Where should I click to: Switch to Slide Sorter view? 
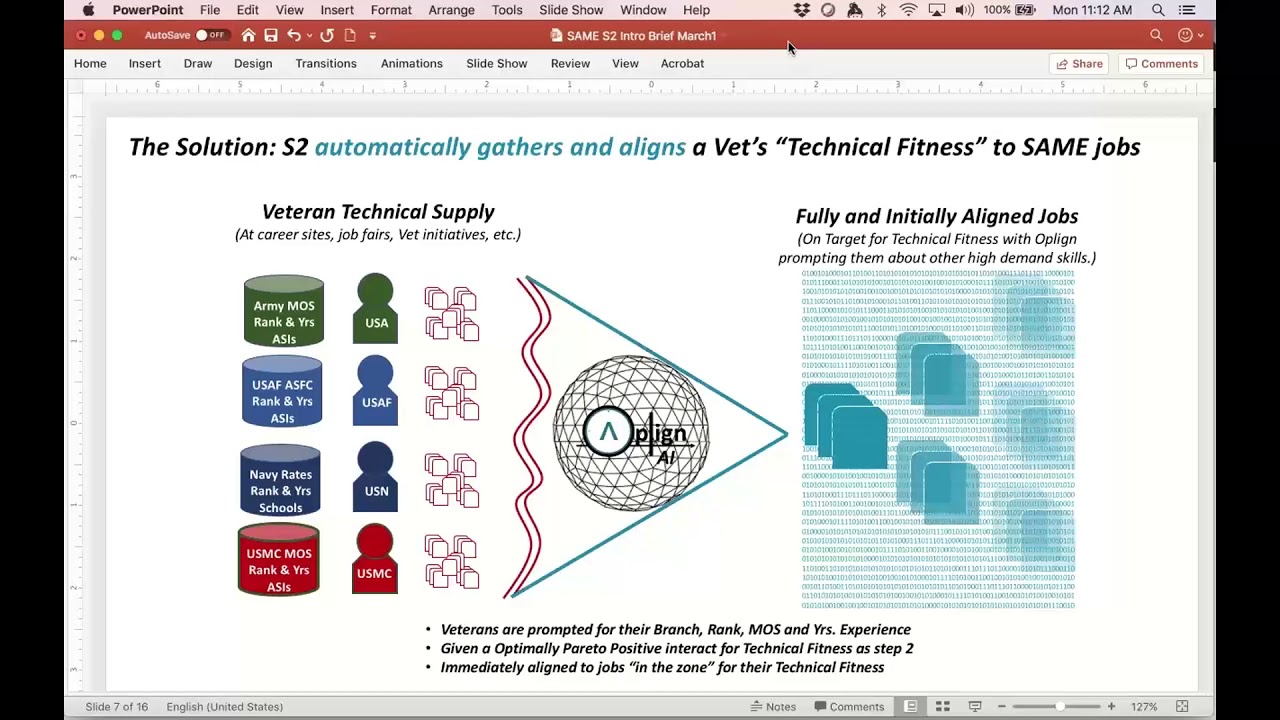tap(942, 707)
